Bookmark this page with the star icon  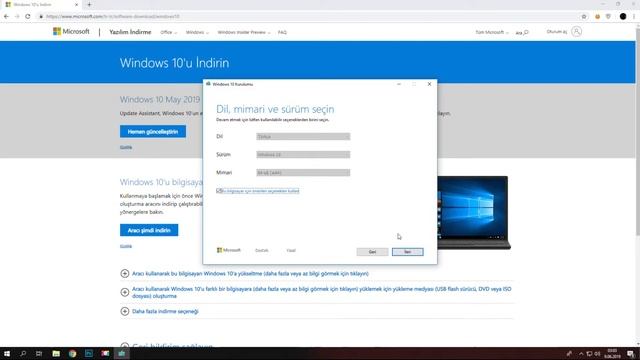pos(584,16)
